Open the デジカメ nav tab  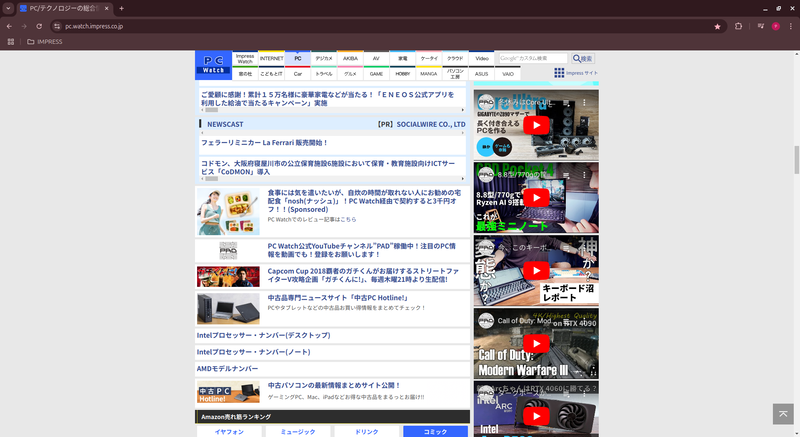click(x=324, y=59)
